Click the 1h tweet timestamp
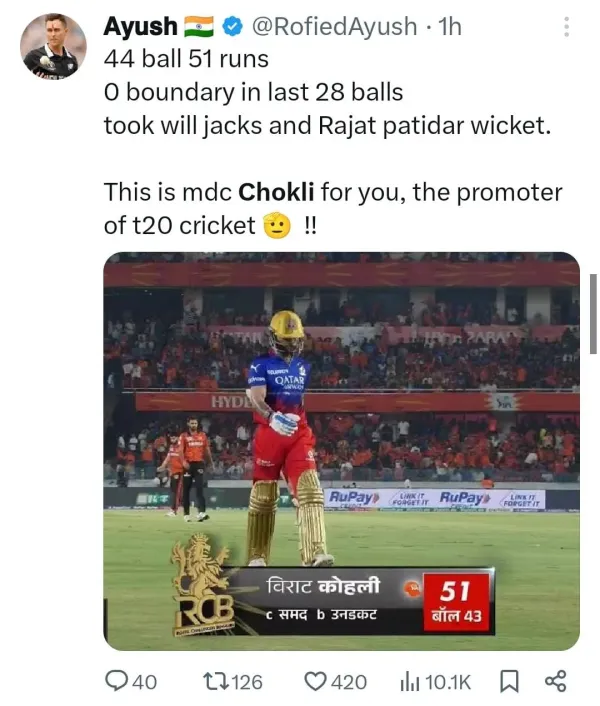The width and height of the screenshot is (600, 706). (450, 27)
